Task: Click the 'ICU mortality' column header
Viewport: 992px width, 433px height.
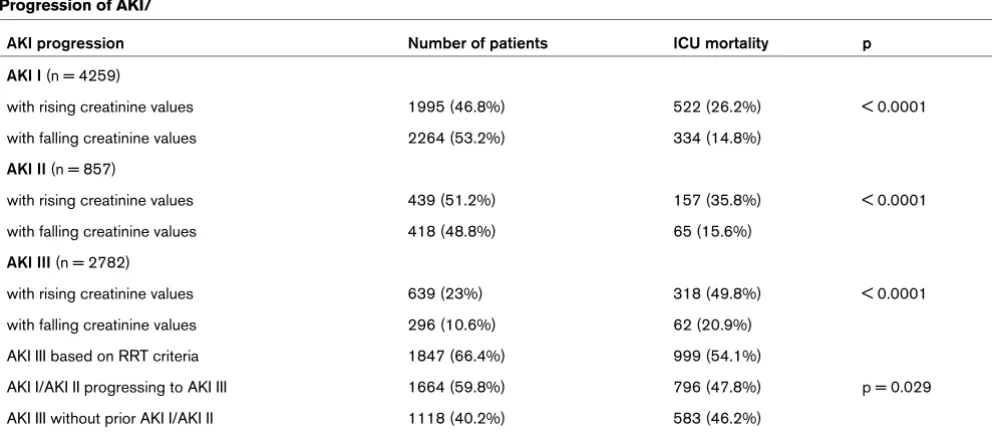Action: pos(721,44)
